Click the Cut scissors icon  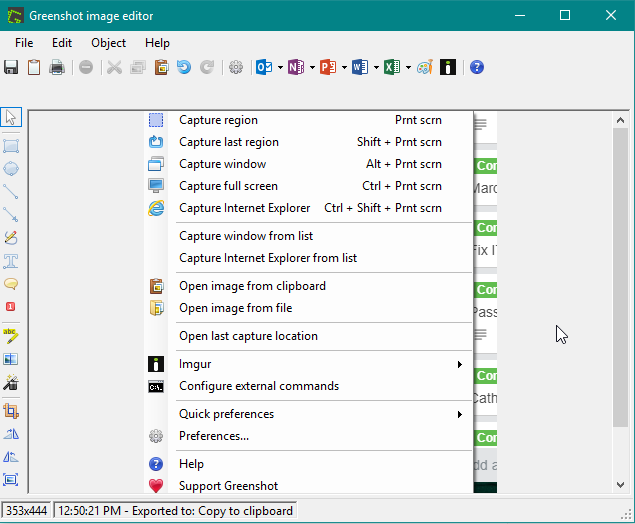coord(115,67)
